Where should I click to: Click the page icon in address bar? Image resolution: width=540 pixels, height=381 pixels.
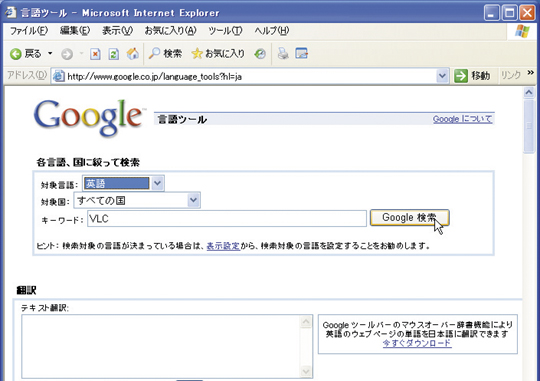(x=59, y=76)
